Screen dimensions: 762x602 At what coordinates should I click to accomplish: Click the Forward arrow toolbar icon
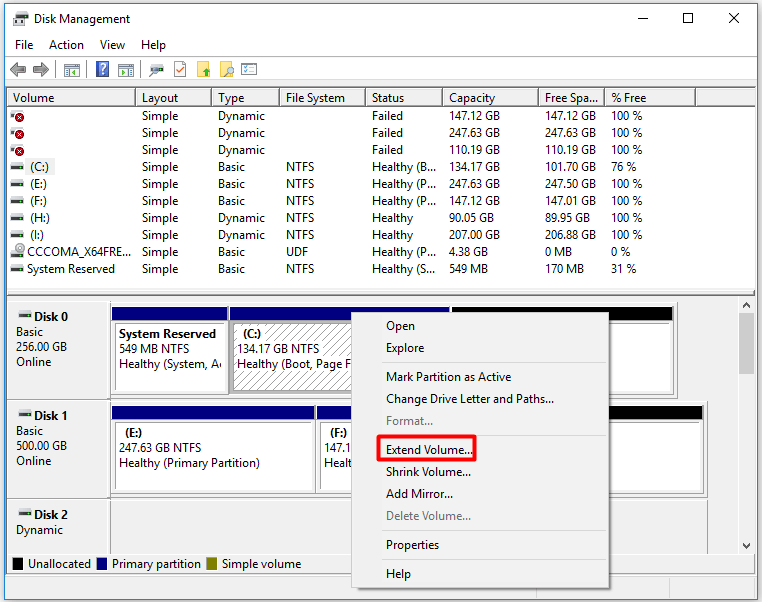click(41, 69)
